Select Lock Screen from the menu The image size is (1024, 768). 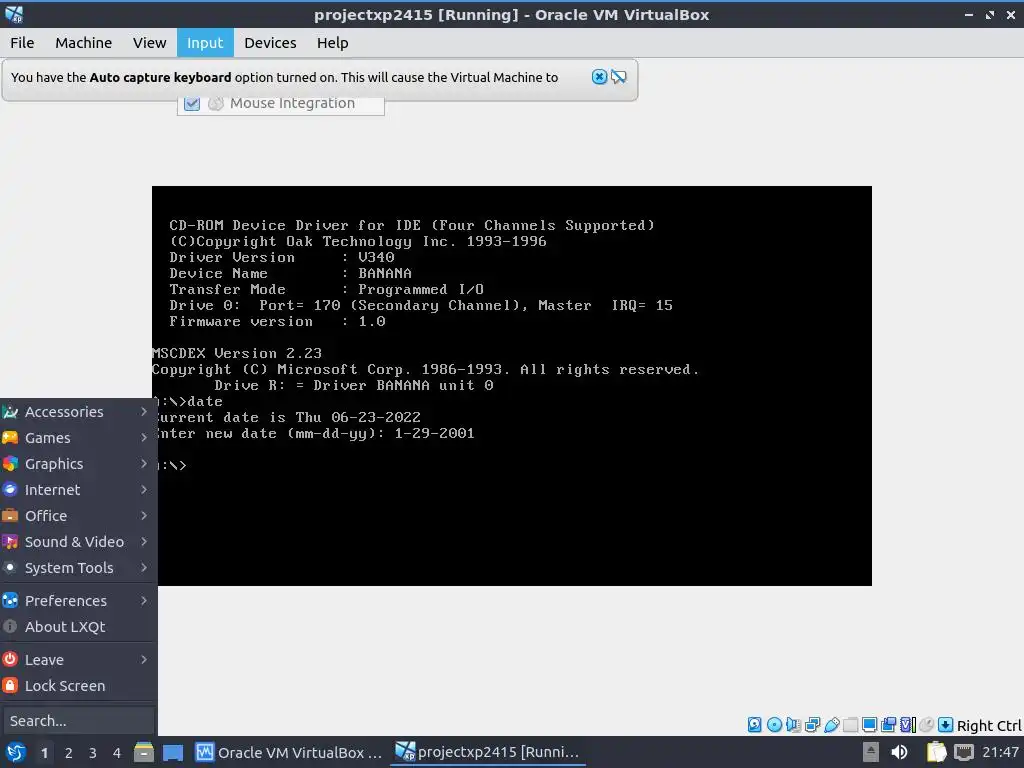click(x=77, y=686)
